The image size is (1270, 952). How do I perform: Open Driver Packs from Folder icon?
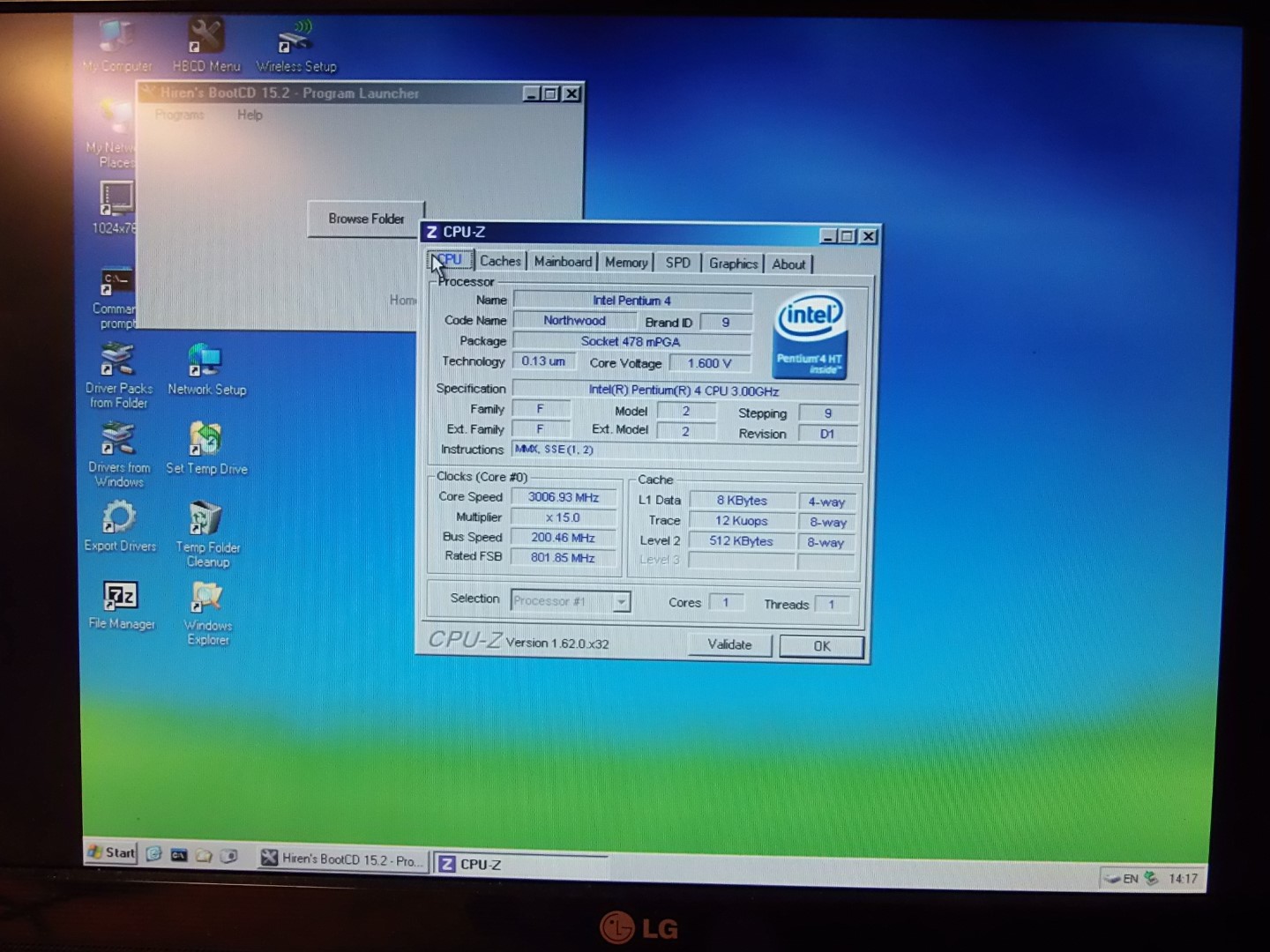point(118,376)
